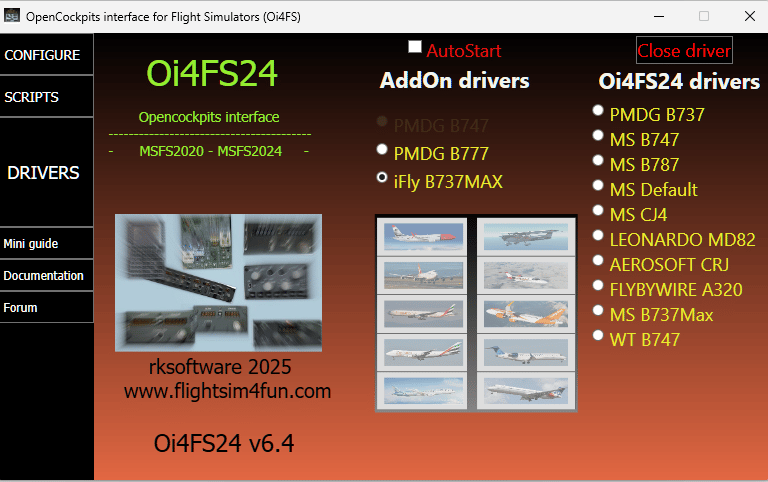Click the high-wing Cessna propeller plane thumbnail
Screen dimensions: 768x482
tap(526, 237)
